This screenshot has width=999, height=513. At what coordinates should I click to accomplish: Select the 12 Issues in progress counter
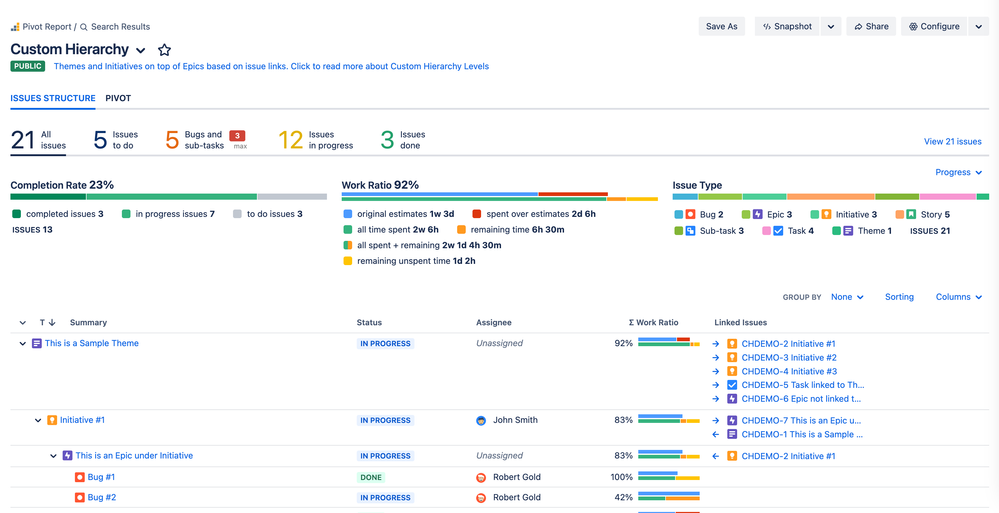315,140
